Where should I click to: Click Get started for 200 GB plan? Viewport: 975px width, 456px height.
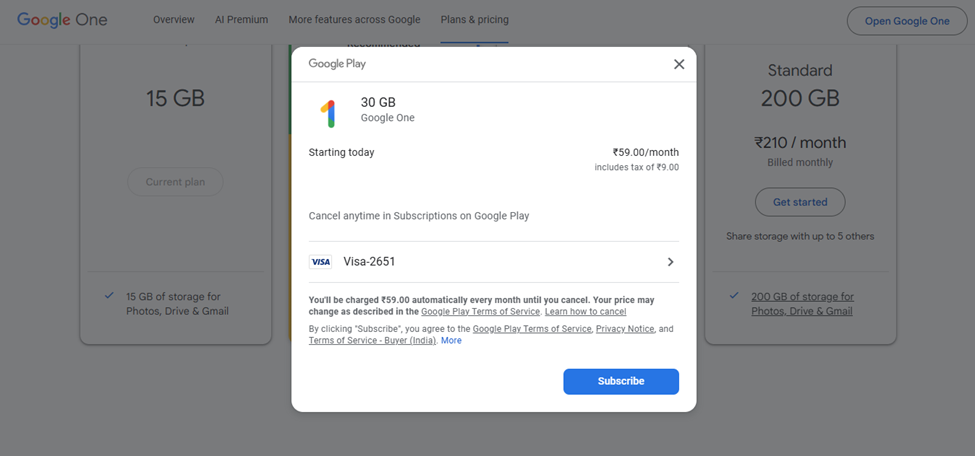tap(800, 202)
